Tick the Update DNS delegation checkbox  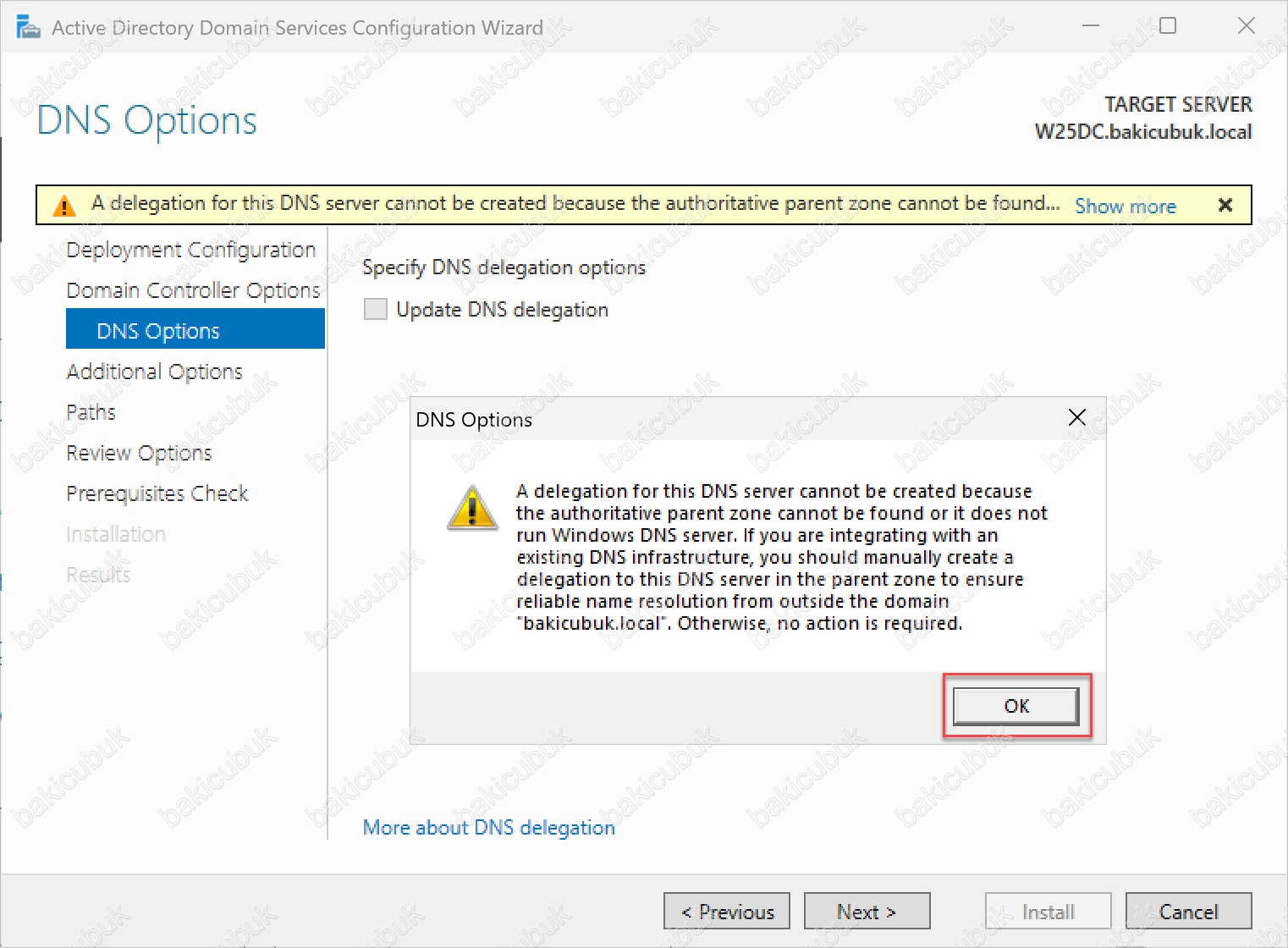point(375,309)
